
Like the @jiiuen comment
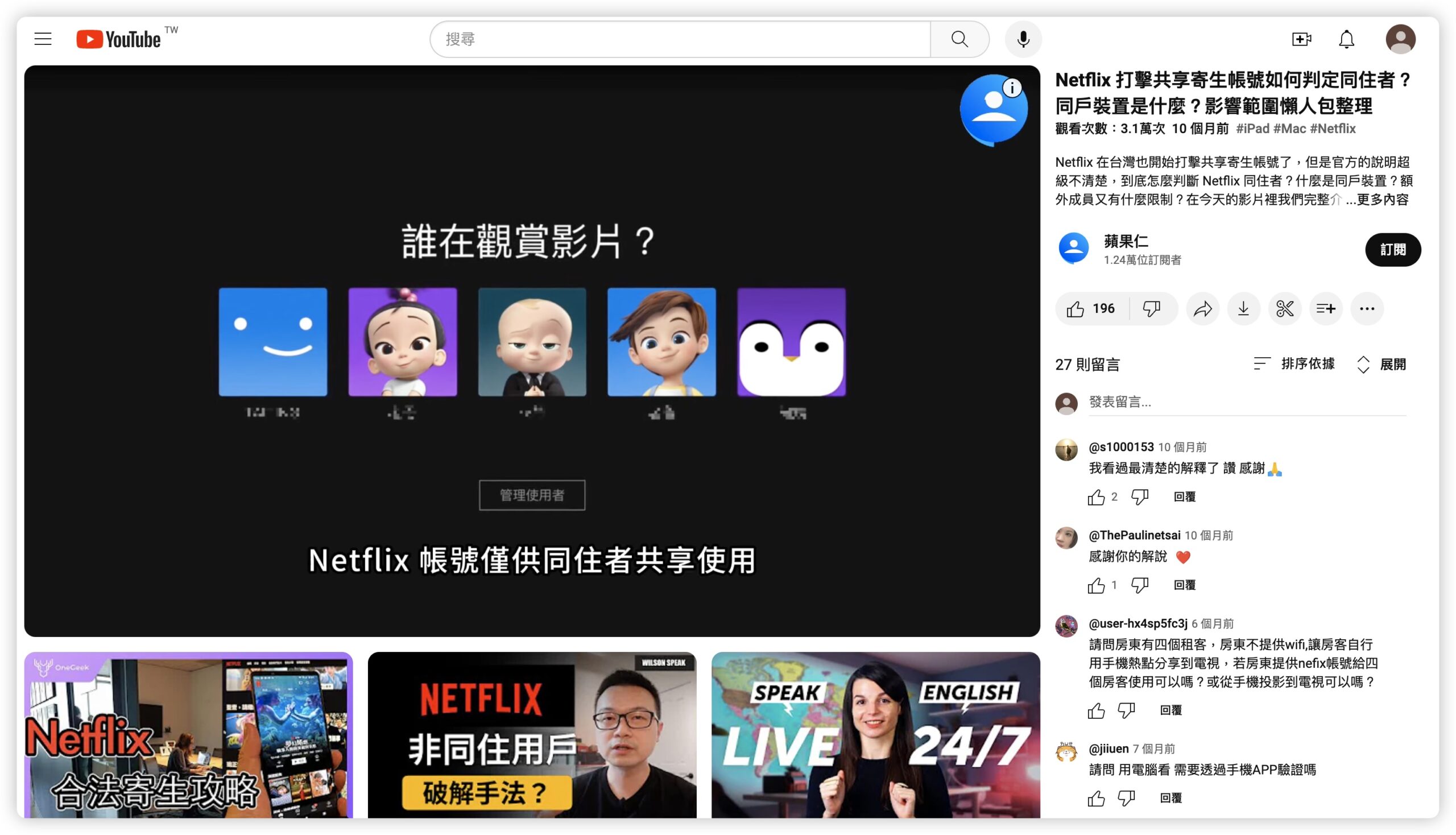[x=1096, y=798]
